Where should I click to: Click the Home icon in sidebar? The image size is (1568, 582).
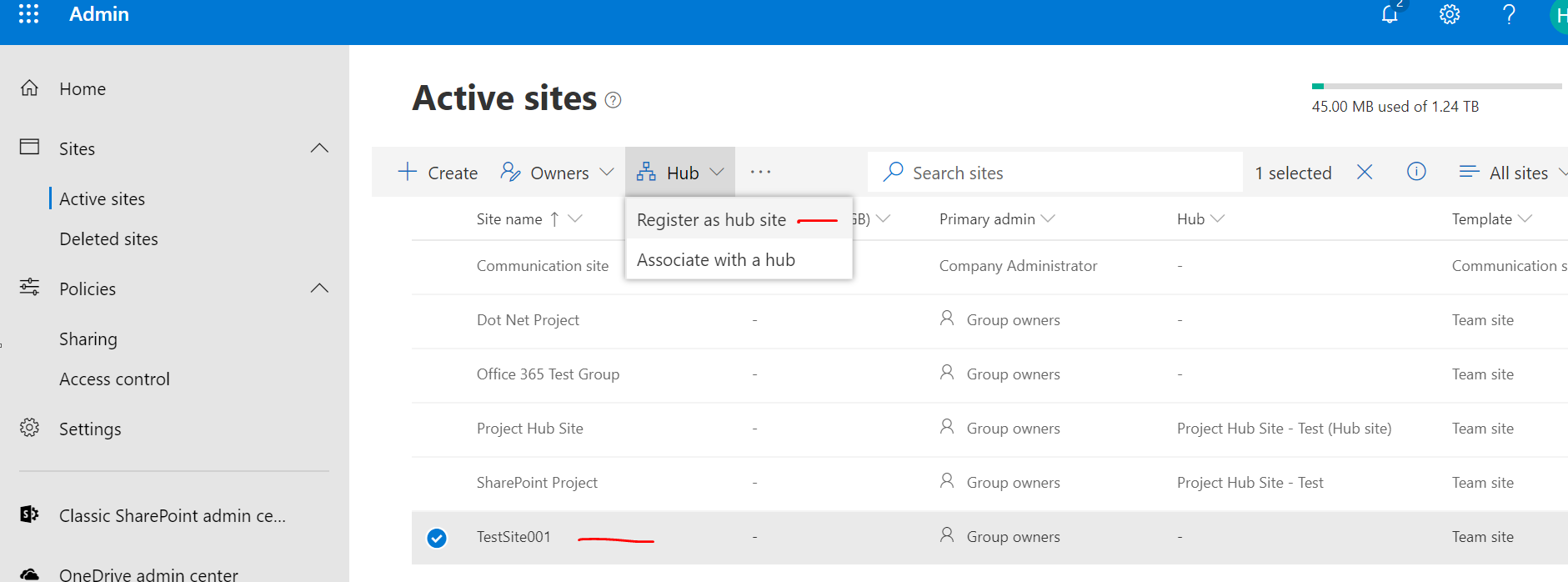tap(29, 88)
